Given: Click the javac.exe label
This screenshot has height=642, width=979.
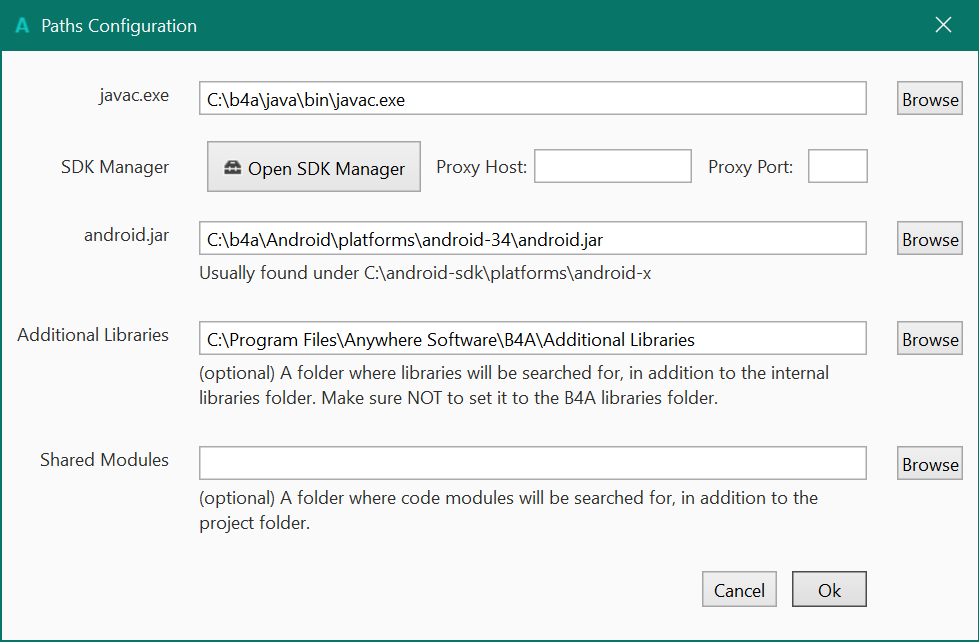Looking at the screenshot, I should tap(134, 96).
